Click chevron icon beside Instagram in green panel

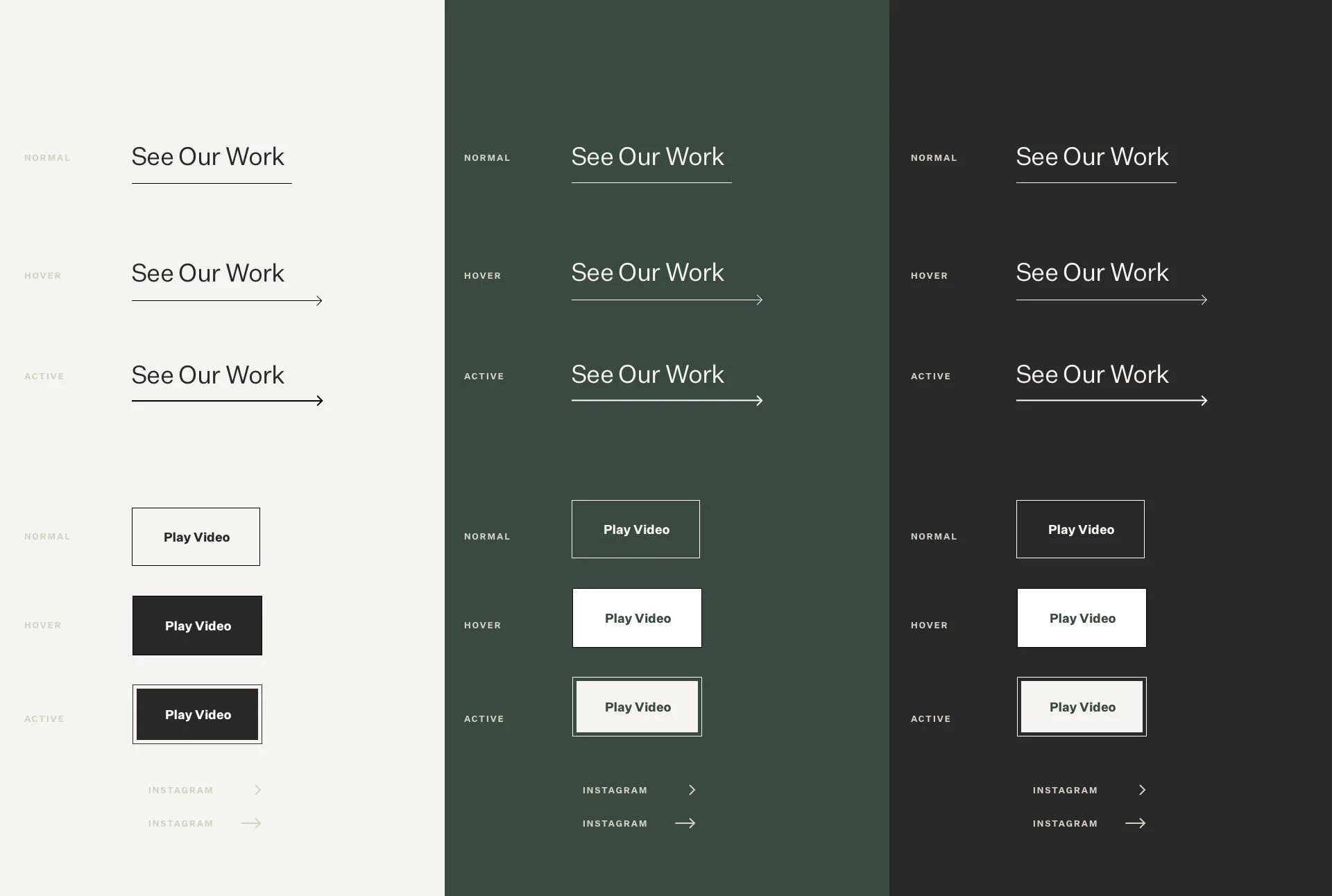point(692,790)
